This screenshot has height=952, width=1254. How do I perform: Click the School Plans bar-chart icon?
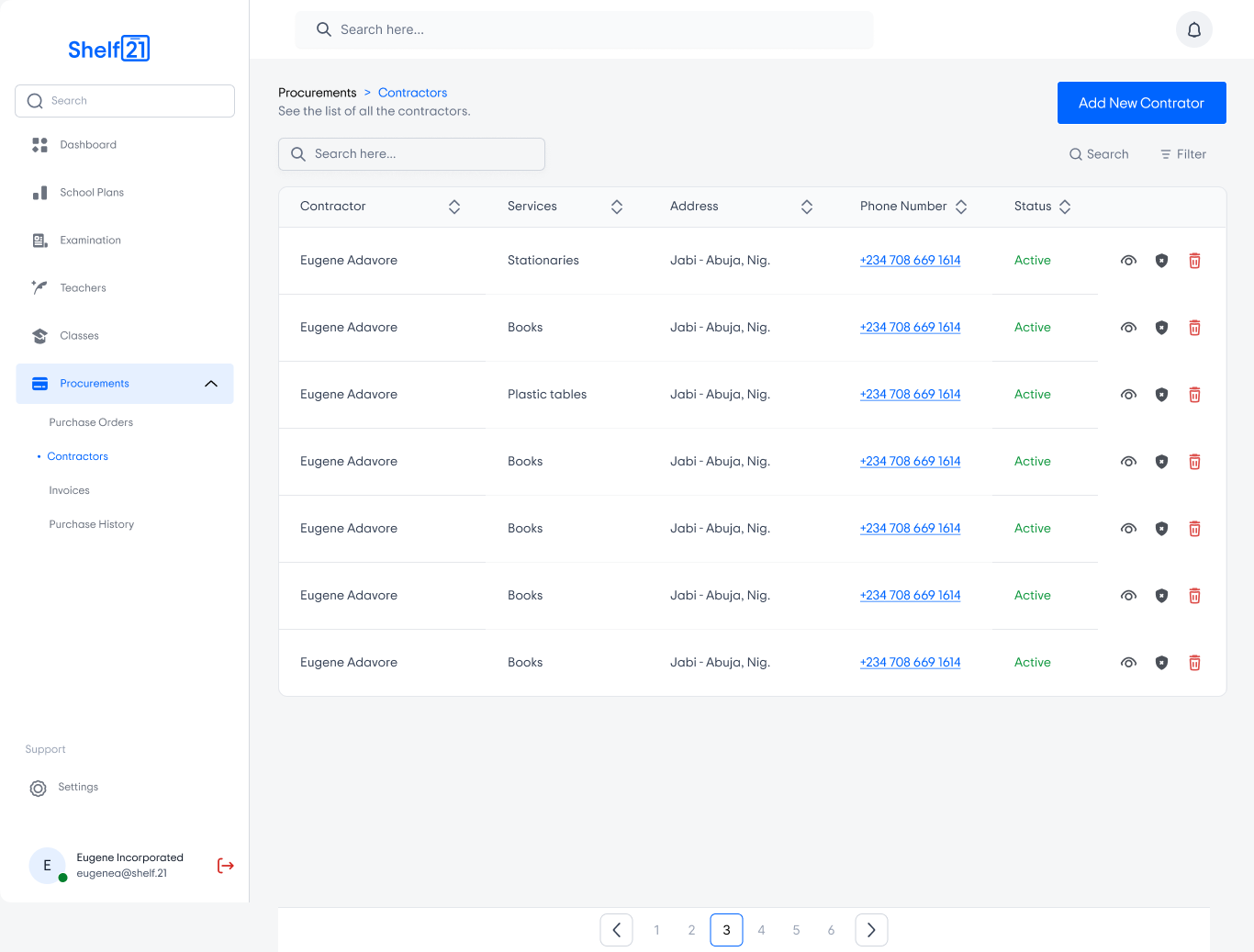pos(39,193)
